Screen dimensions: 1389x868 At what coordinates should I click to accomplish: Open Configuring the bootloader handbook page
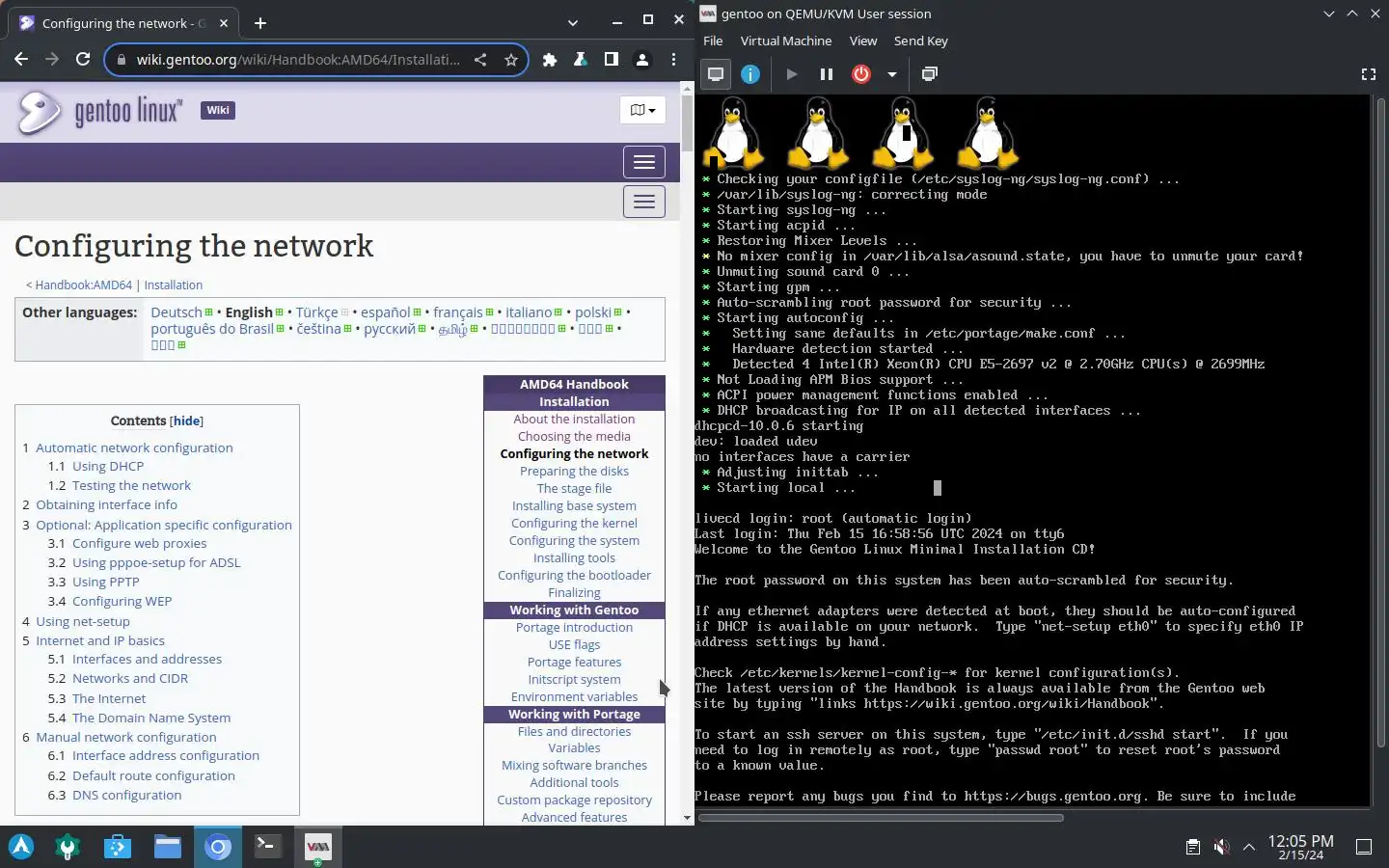click(x=574, y=576)
